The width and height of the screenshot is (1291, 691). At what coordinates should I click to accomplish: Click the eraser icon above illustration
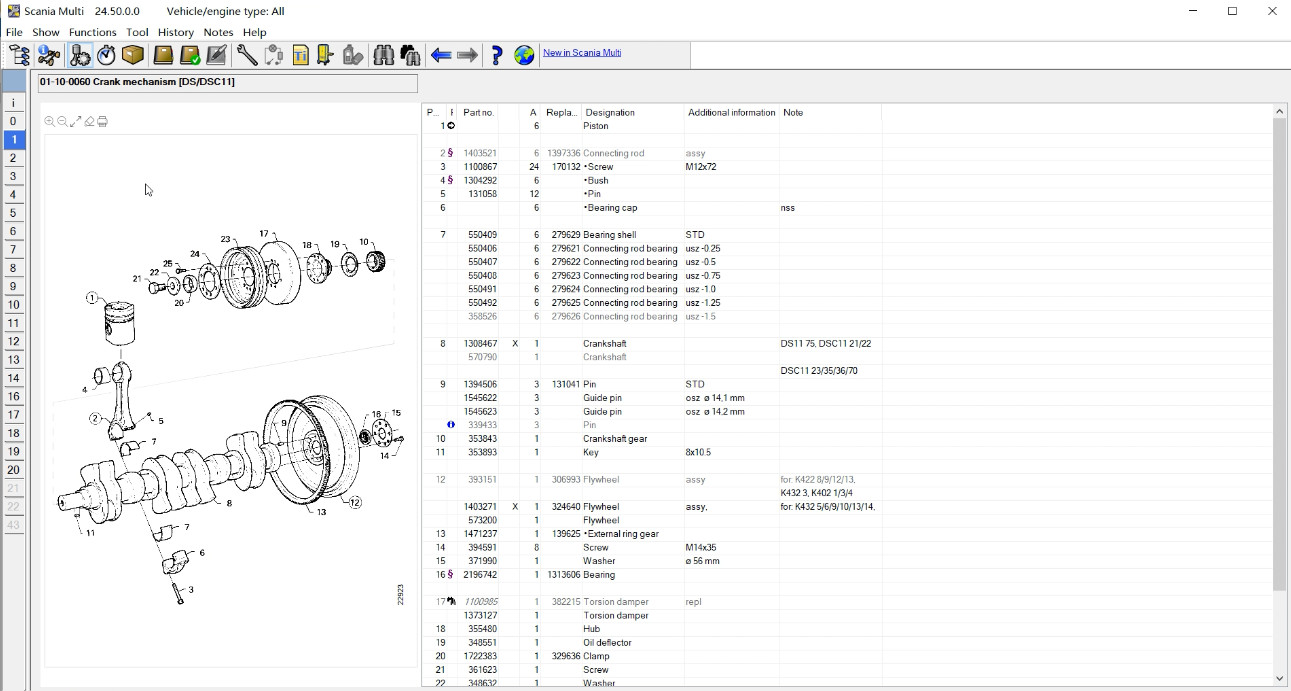(89, 121)
